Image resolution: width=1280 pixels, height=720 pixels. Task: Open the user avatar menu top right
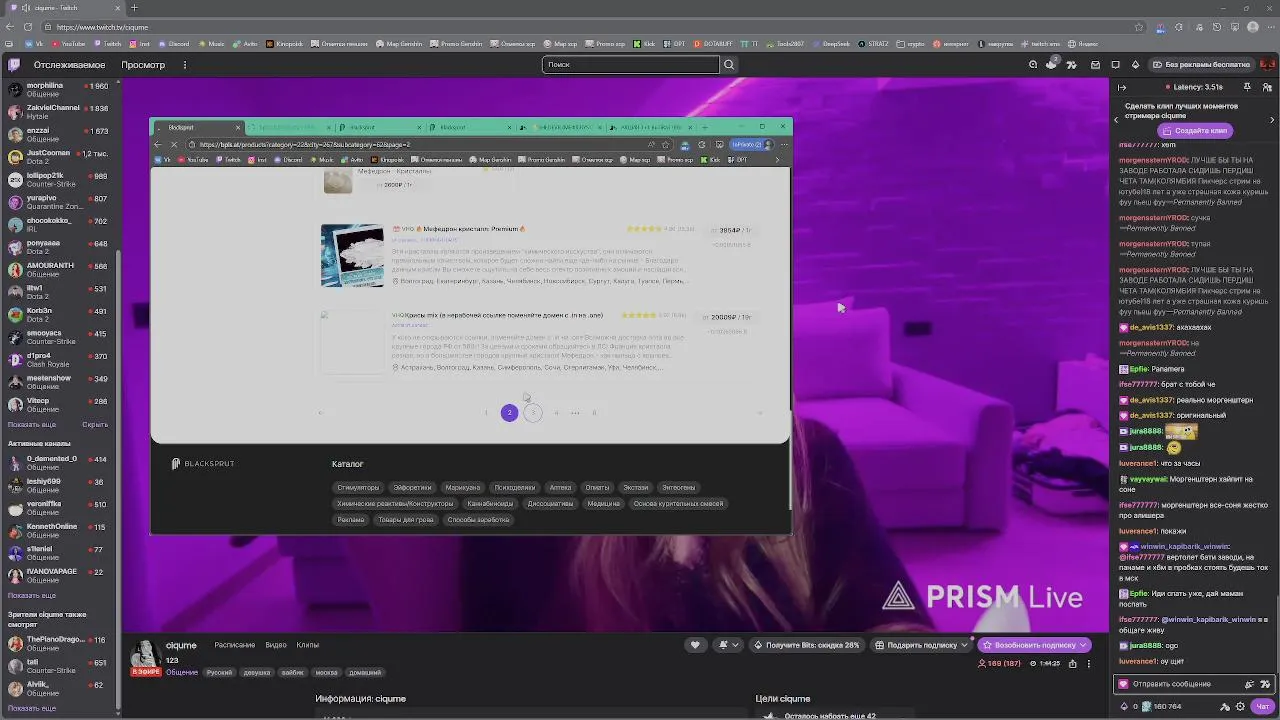[x=1267, y=65]
